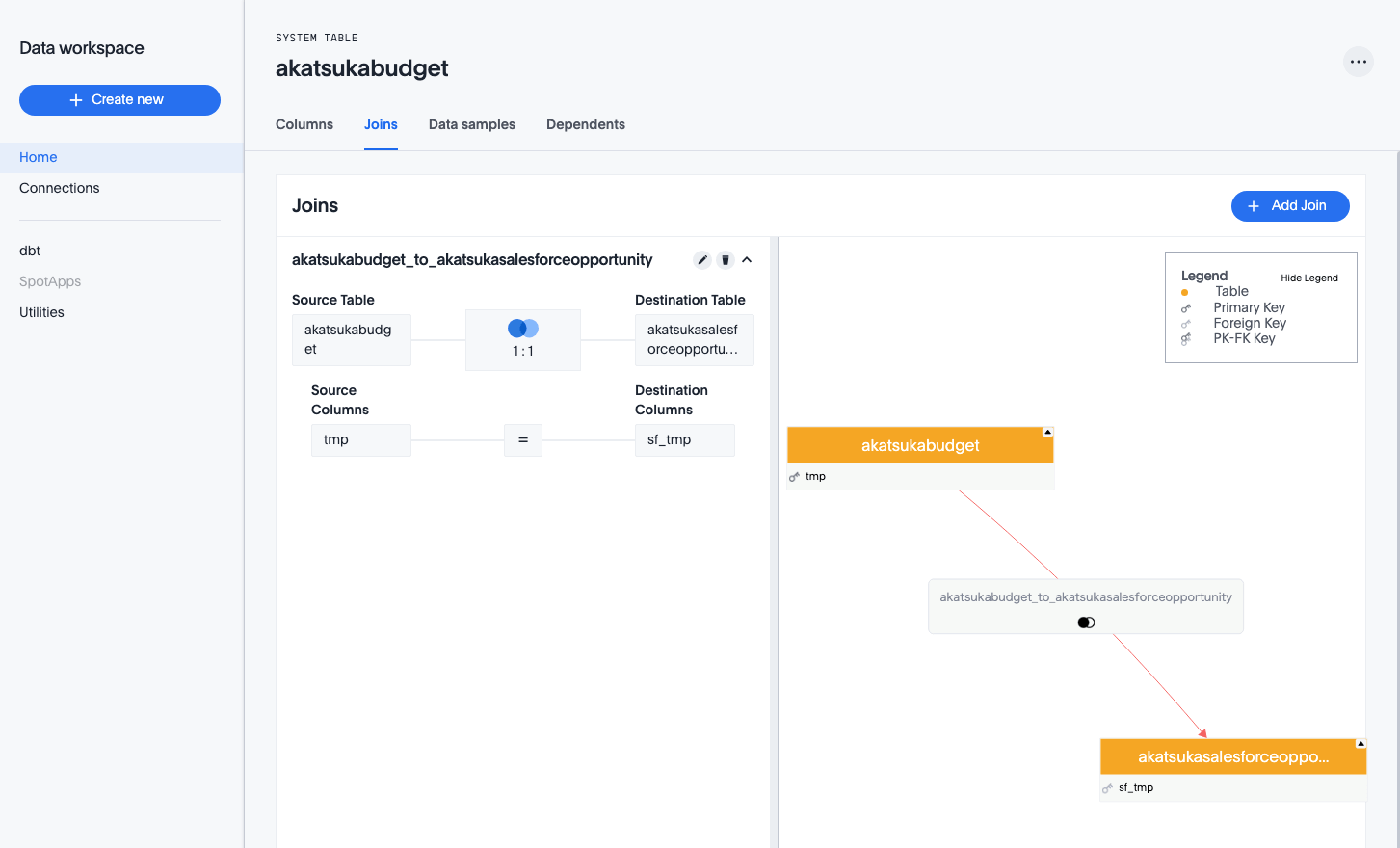Collapse the akatsukabudget table node in diagram
Screen dimensions: 1400x848
pos(1047,432)
